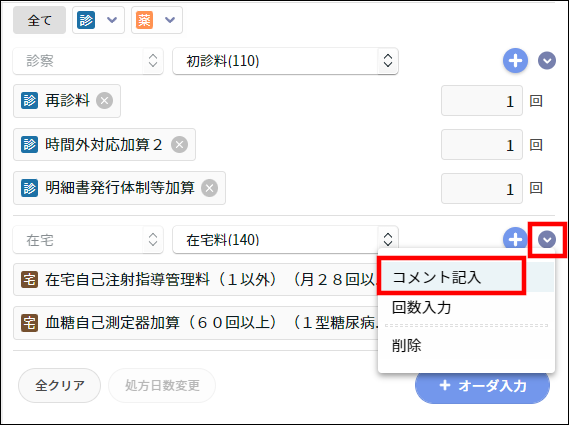This screenshot has width=569, height=425.
Task: Remove the 明細書発行体制等加算 item
Action: point(209,188)
